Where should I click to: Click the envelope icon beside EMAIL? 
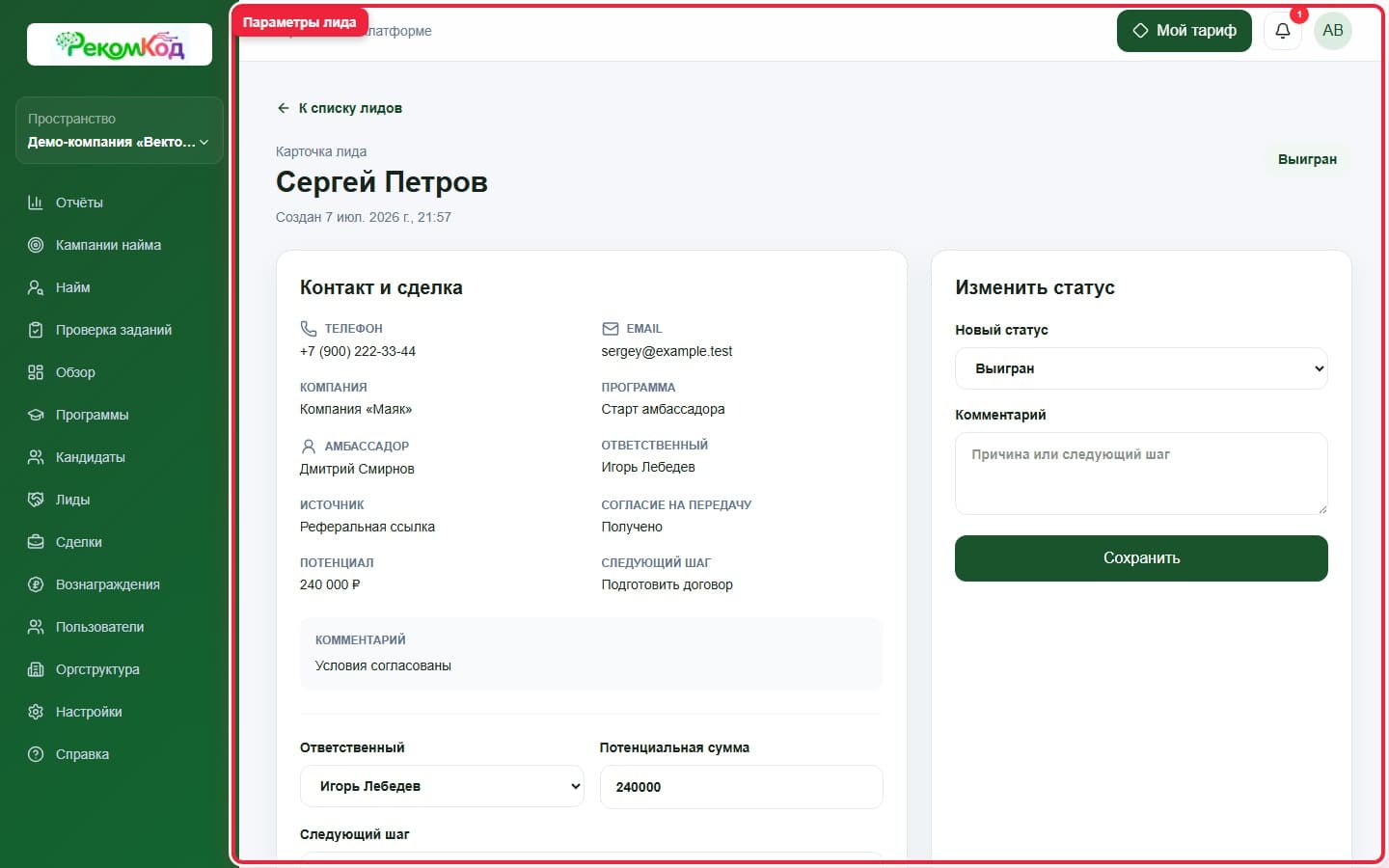point(610,329)
